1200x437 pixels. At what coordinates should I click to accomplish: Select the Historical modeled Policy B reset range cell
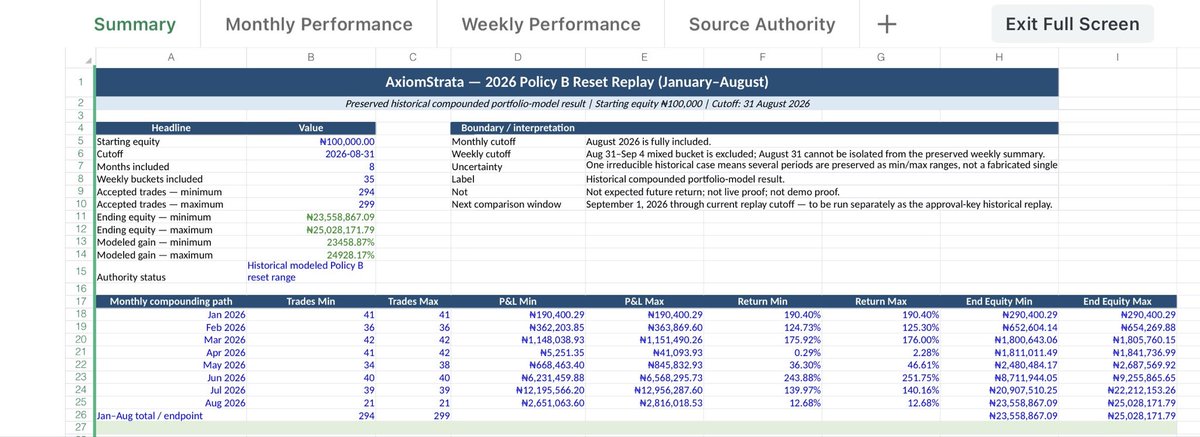pos(311,272)
